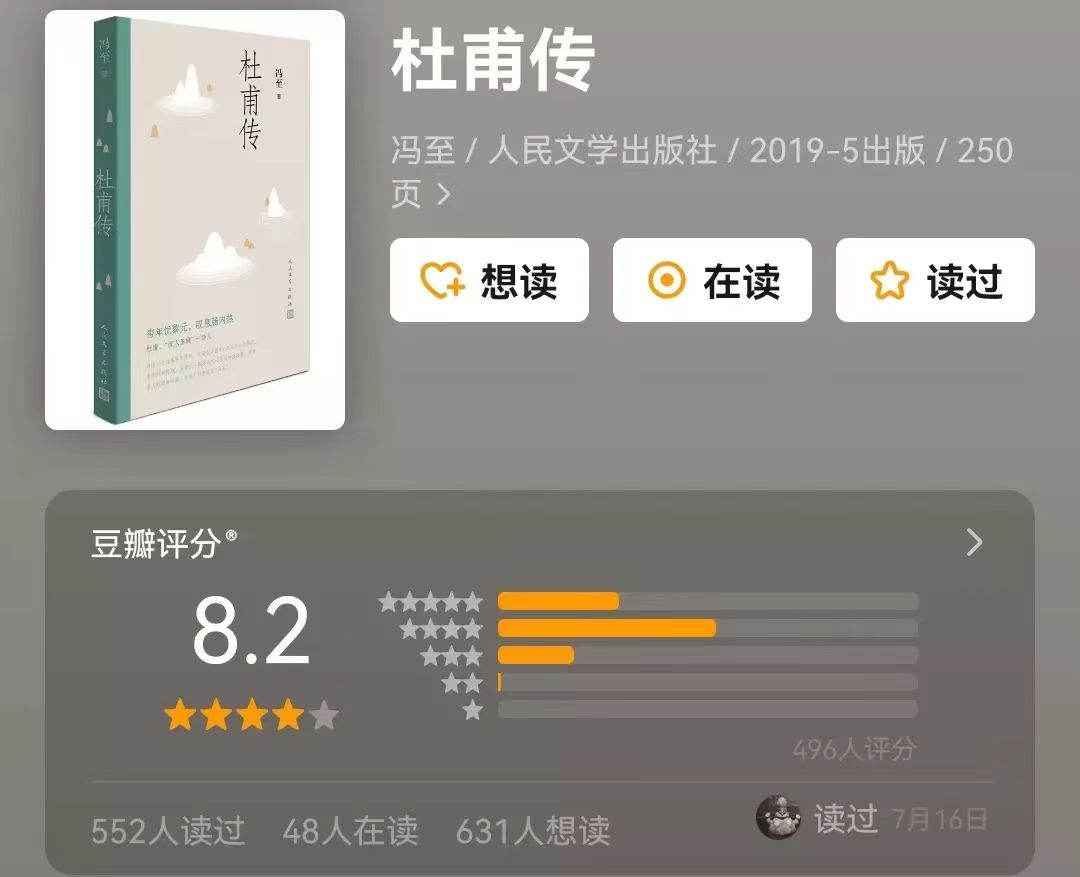Open the 631人想读 list

(533, 830)
